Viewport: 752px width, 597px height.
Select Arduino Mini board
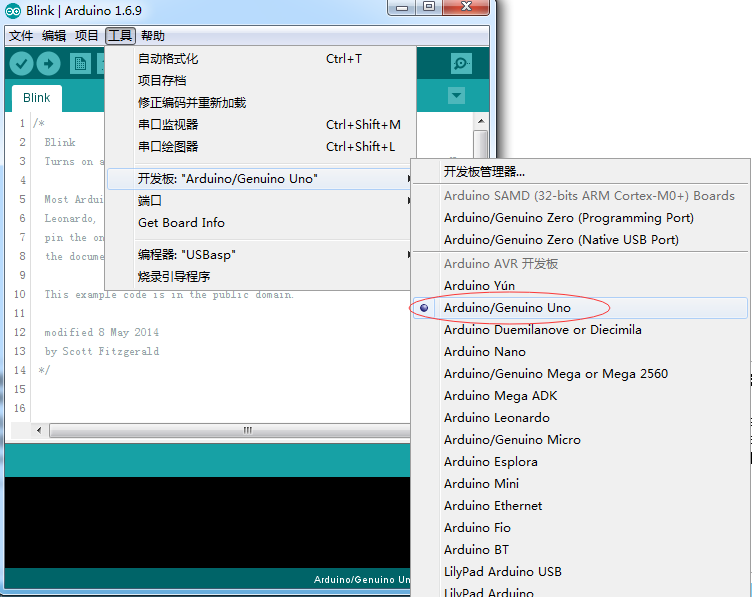pos(580,483)
